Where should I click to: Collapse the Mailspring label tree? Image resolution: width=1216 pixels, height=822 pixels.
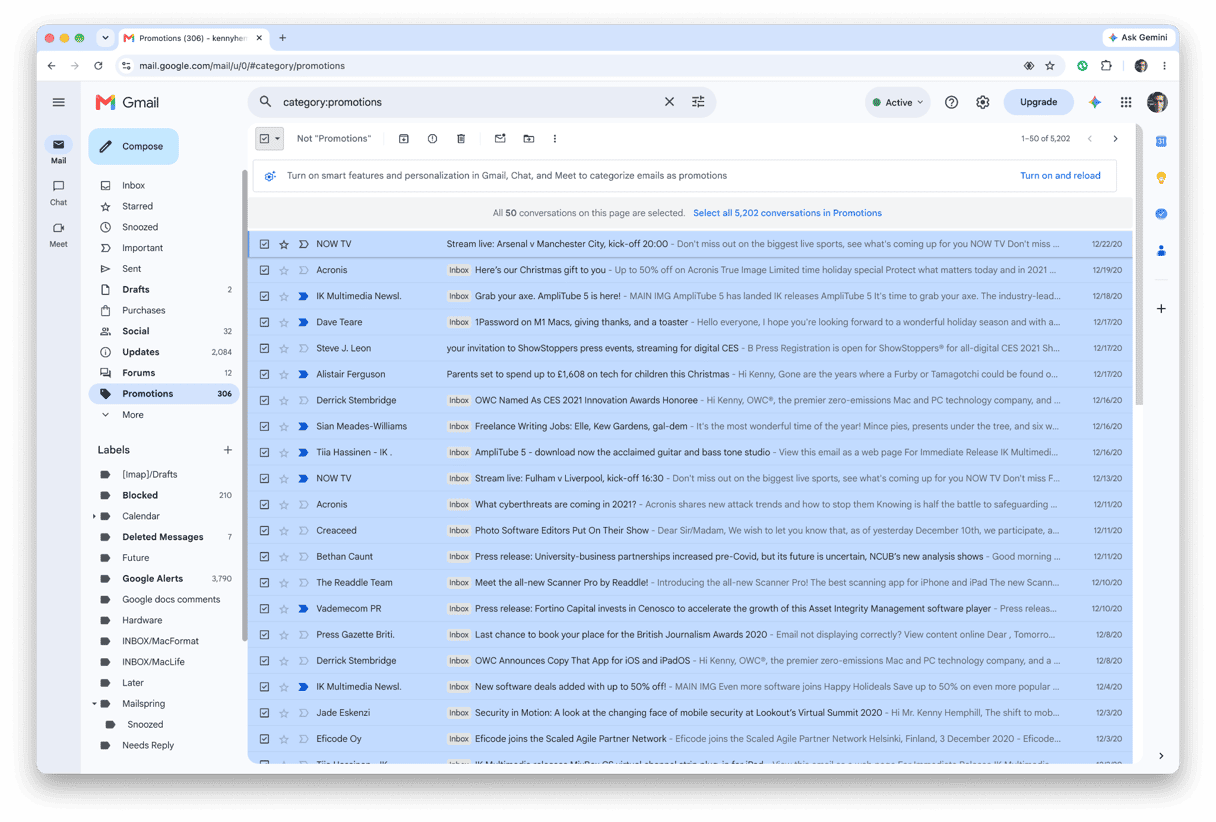pyautogui.click(x=94, y=703)
